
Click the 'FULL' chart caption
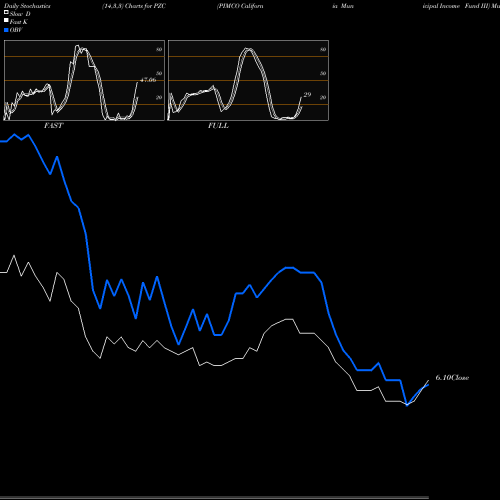[218, 126]
